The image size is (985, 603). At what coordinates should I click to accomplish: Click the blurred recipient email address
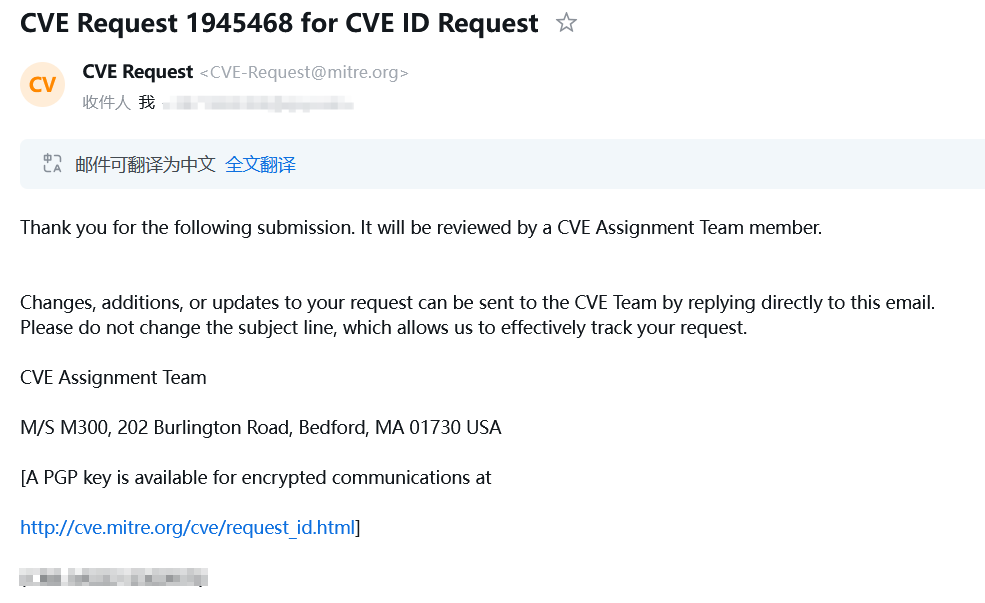coord(258,102)
